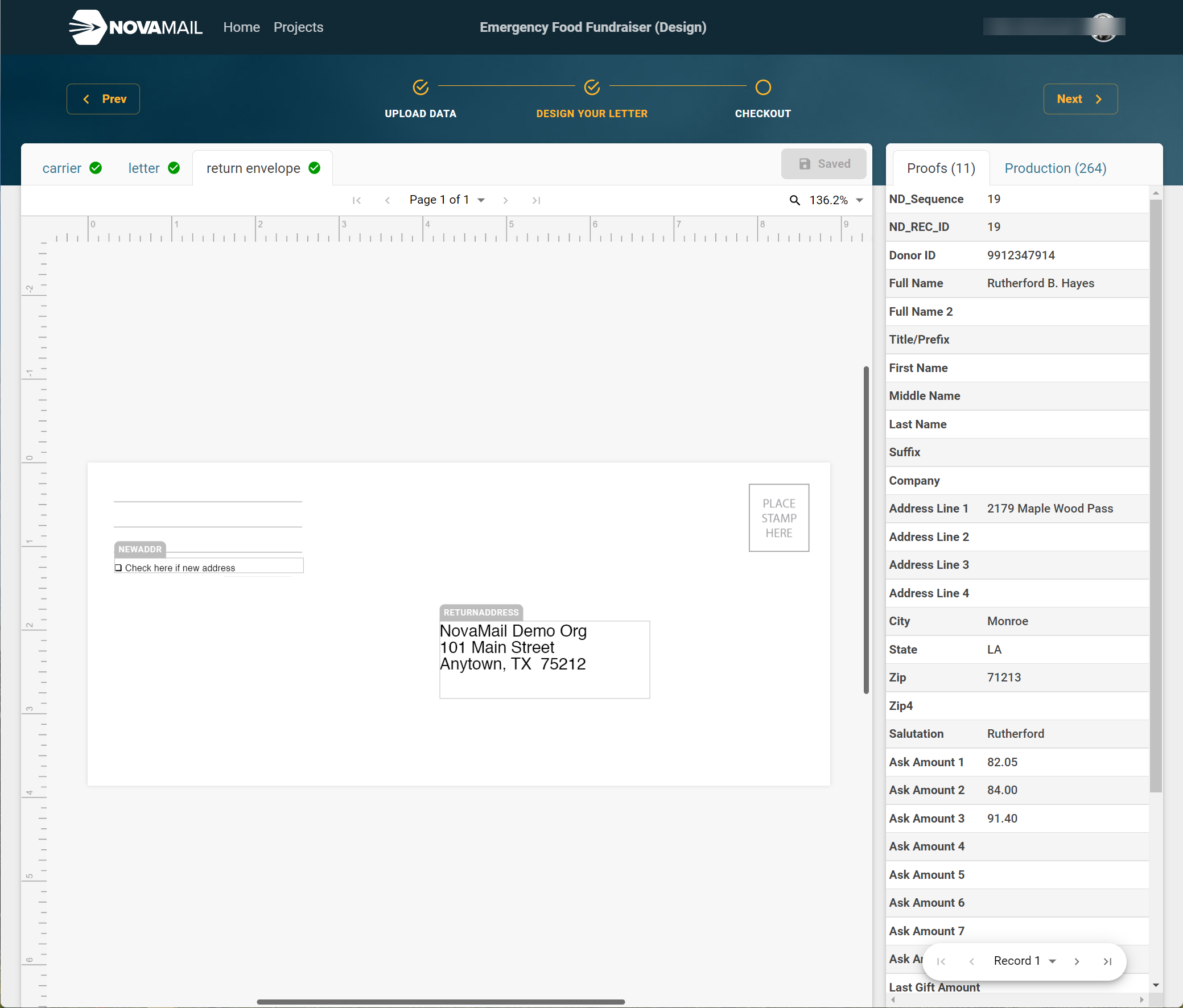The width and height of the screenshot is (1183, 1008).
Task: Click data panel scroll right arrow
Action: click(1141, 999)
